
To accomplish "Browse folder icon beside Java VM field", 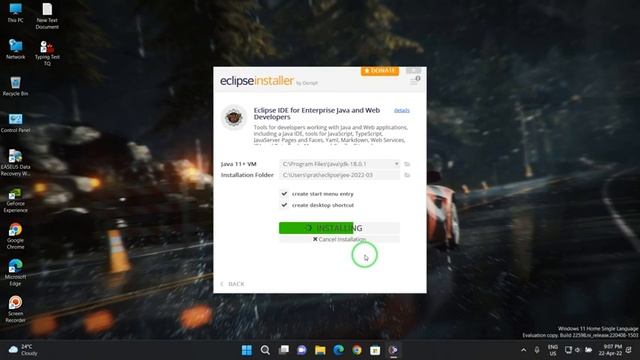I will pos(407,164).
